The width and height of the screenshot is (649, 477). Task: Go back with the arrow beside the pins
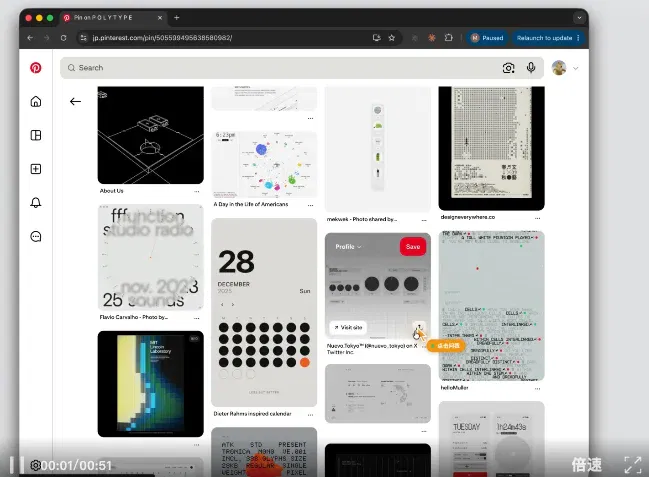click(75, 101)
